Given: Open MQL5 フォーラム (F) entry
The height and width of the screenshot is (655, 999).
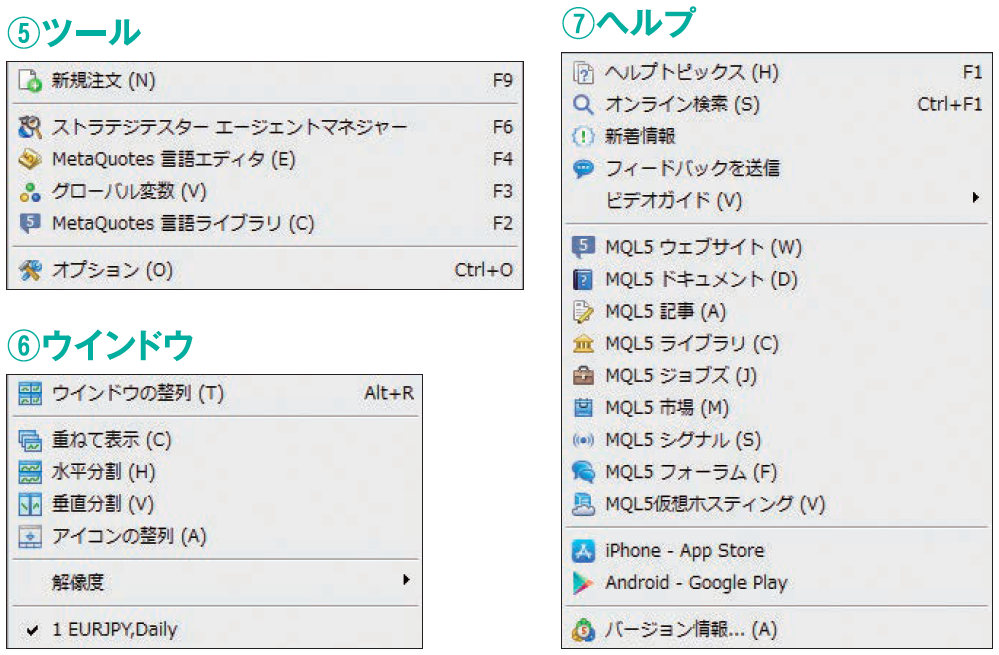Looking at the screenshot, I should [777, 472].
